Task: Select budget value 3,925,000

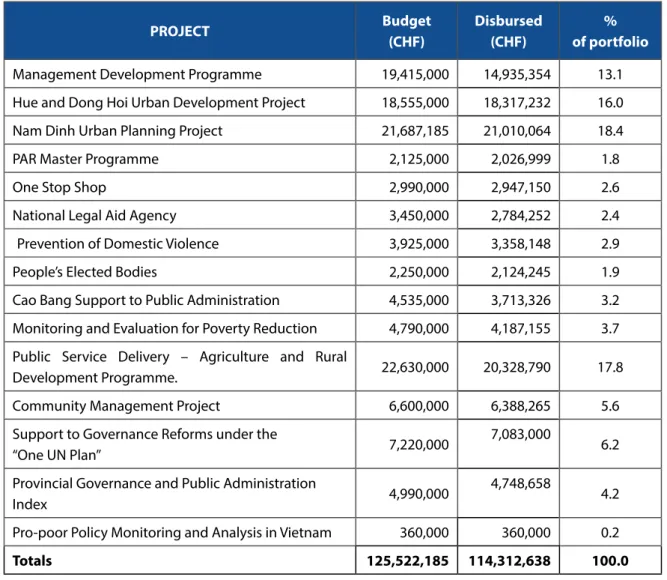Action: 419,244
